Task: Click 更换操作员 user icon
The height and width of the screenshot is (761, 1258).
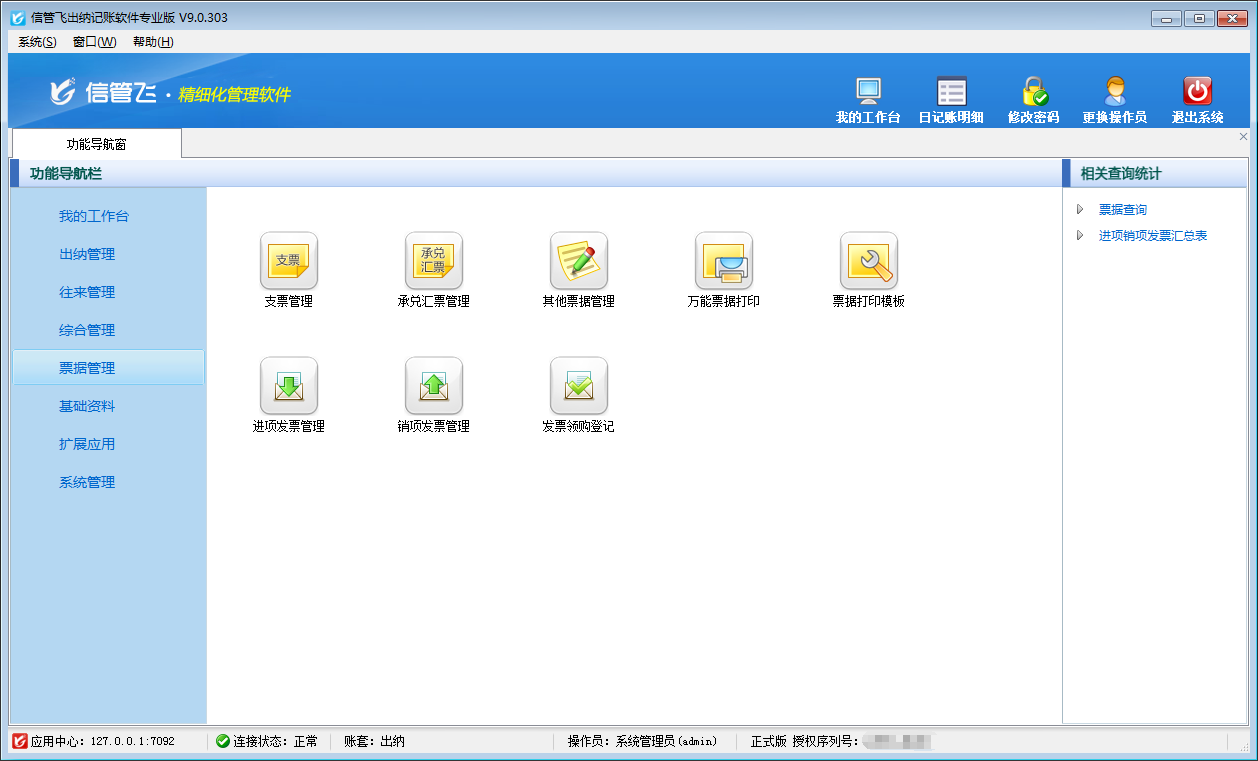Action: [x=1114, y=92]
